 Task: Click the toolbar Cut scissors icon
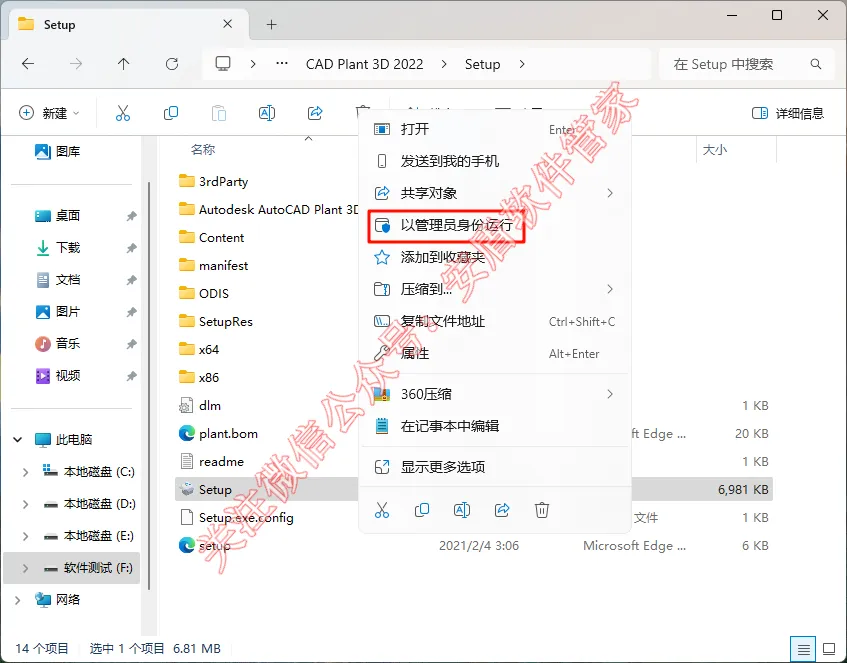(x=123, y=113)
